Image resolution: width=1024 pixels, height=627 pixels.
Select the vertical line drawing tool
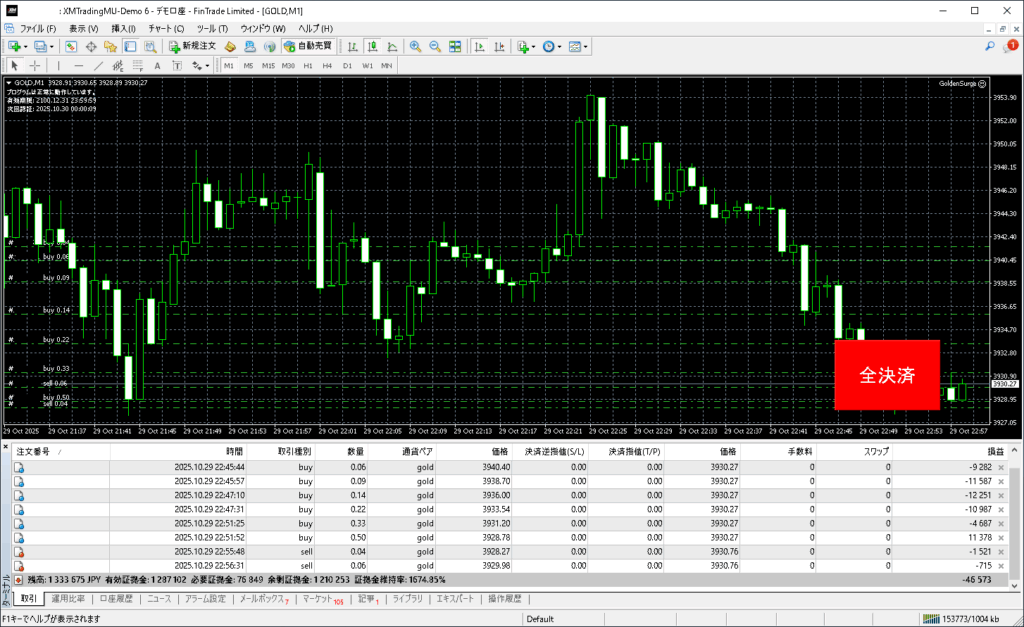[x=58, y=66]
